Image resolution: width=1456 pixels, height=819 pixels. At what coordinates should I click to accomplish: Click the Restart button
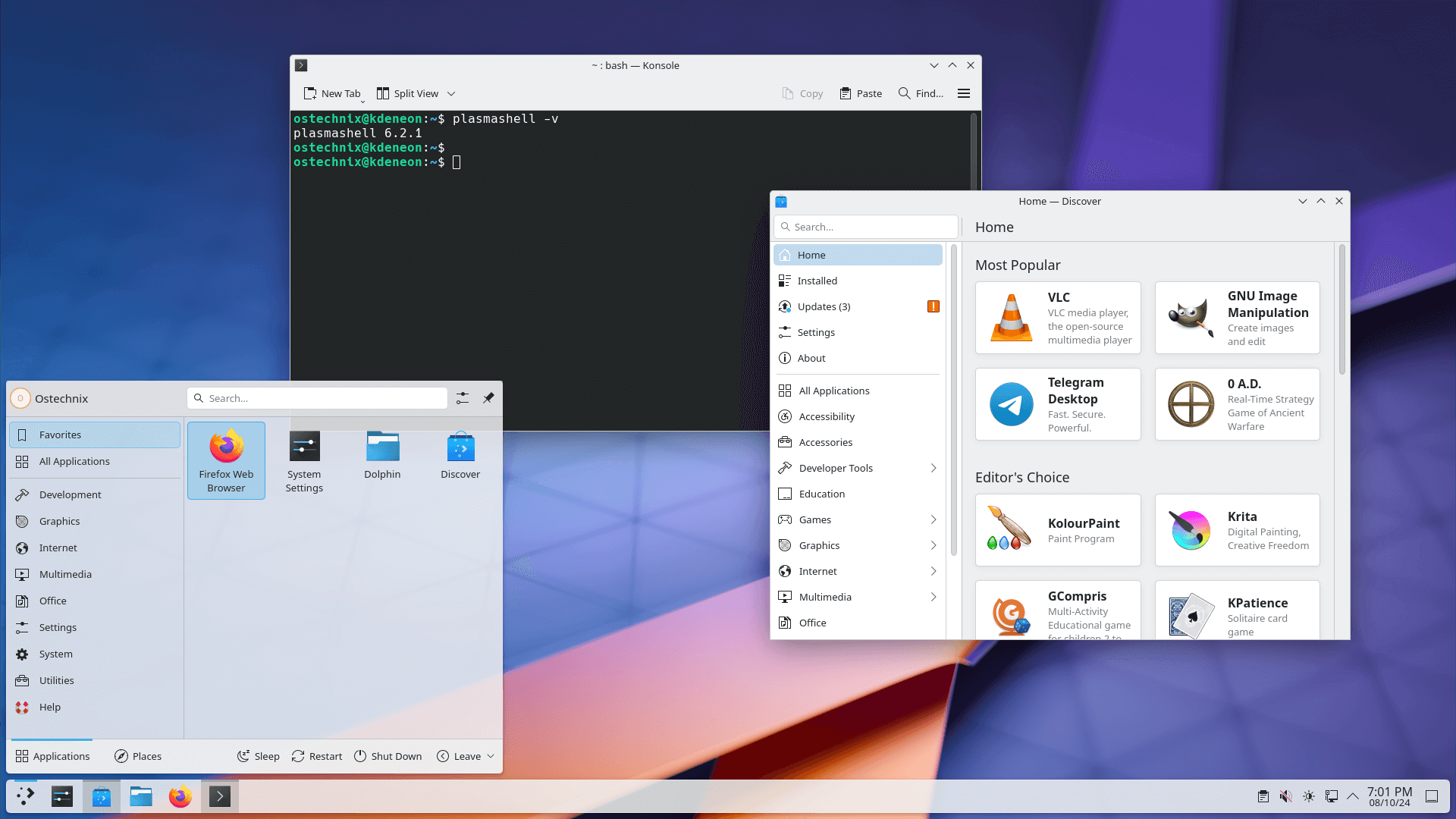click(x=317, y=756)
